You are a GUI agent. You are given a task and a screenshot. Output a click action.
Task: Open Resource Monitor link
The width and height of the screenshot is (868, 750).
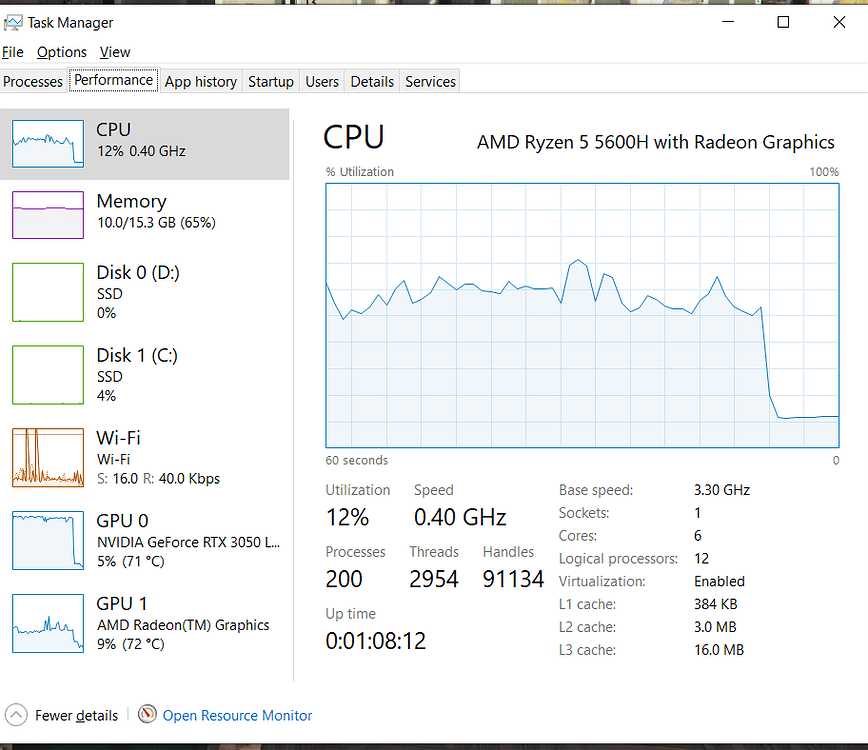pyautogui.click(x=237, y=715)
